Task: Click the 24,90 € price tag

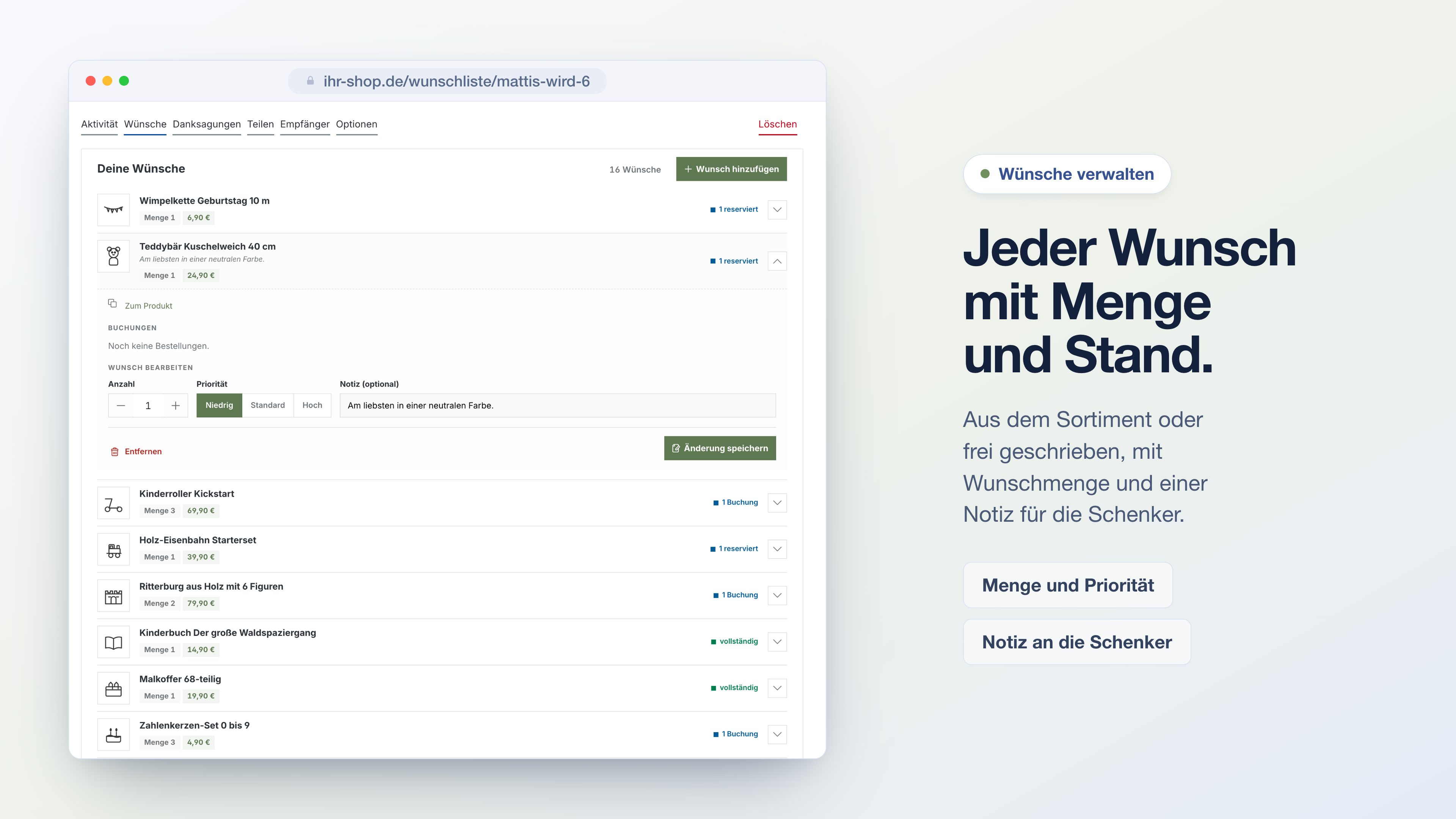Action: click(x=201, y=276)
